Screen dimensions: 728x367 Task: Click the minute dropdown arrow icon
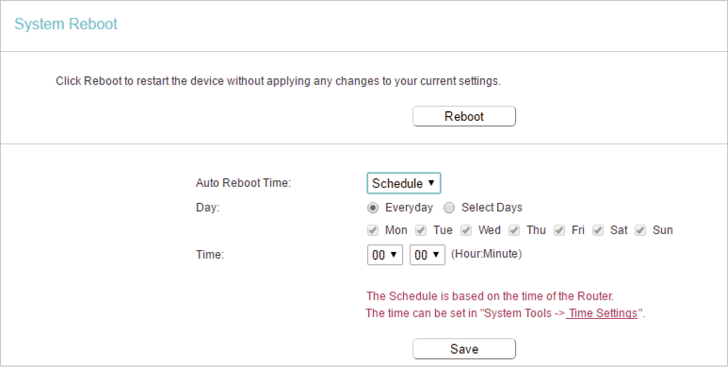pyautogui.click(x=436, y=254)
